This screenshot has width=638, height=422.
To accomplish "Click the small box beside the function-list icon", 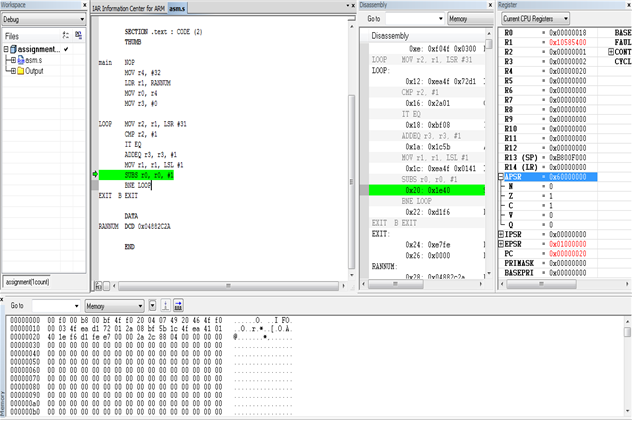I will click(x=106, y=286).
